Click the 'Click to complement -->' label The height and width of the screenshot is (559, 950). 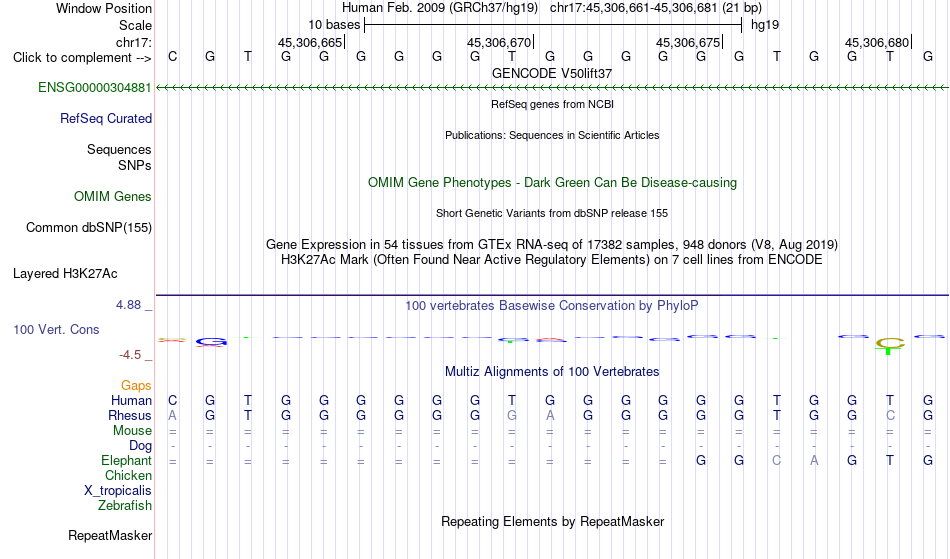(82, 58)
